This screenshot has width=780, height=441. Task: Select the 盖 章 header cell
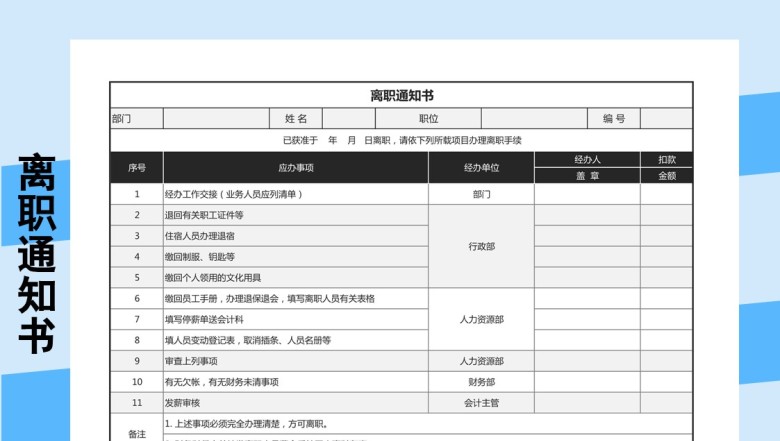coord(587,176)
